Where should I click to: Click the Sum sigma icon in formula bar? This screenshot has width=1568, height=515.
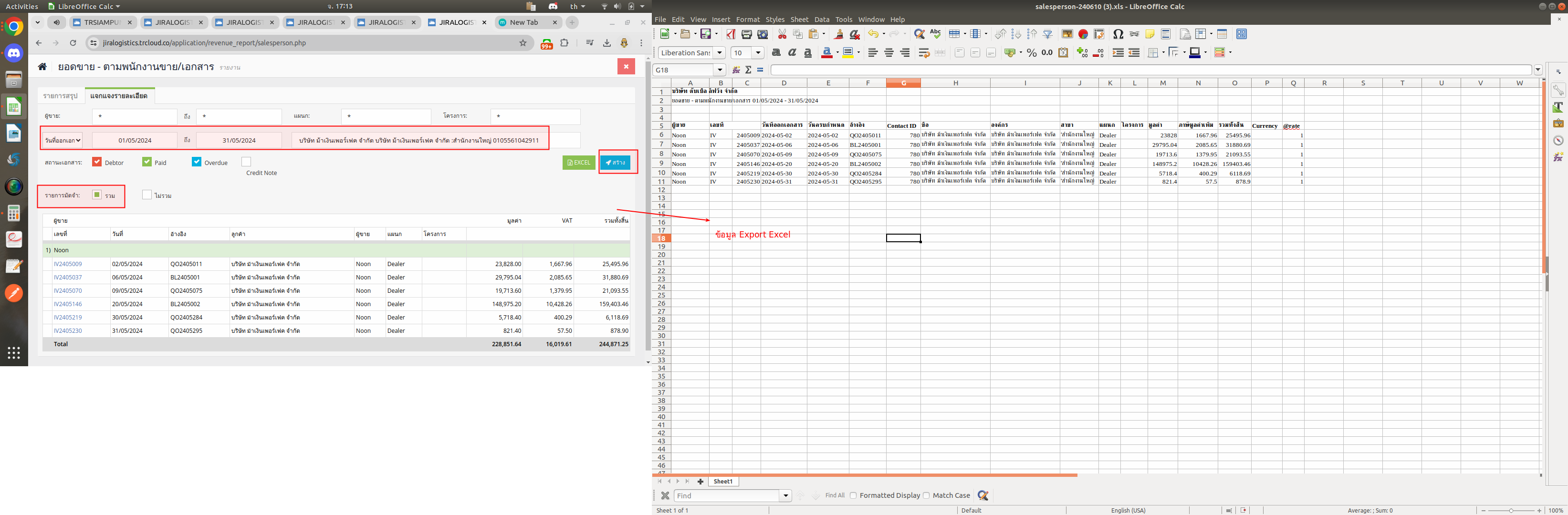(748, 70)
